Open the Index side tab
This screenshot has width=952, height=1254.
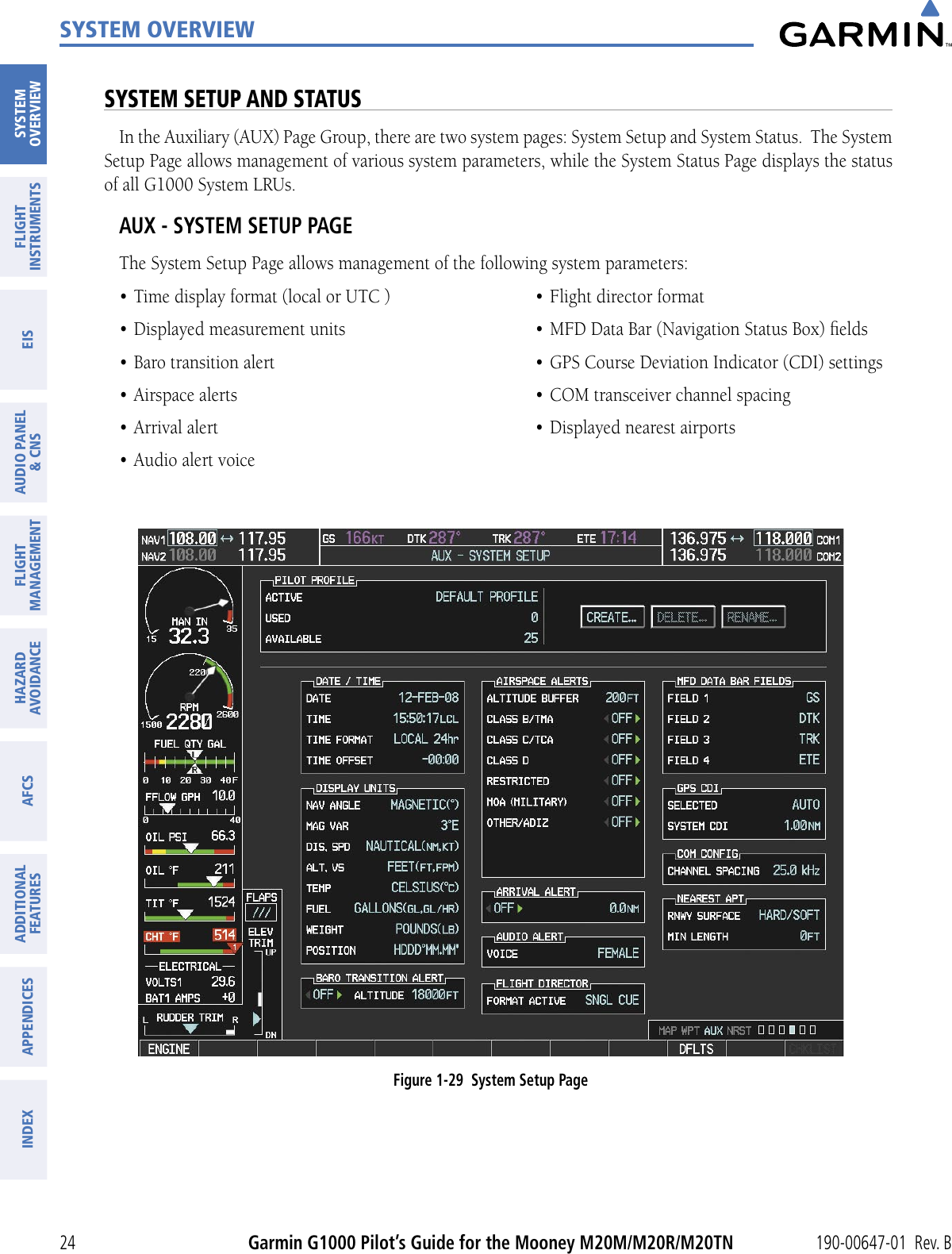[24, 1129]
